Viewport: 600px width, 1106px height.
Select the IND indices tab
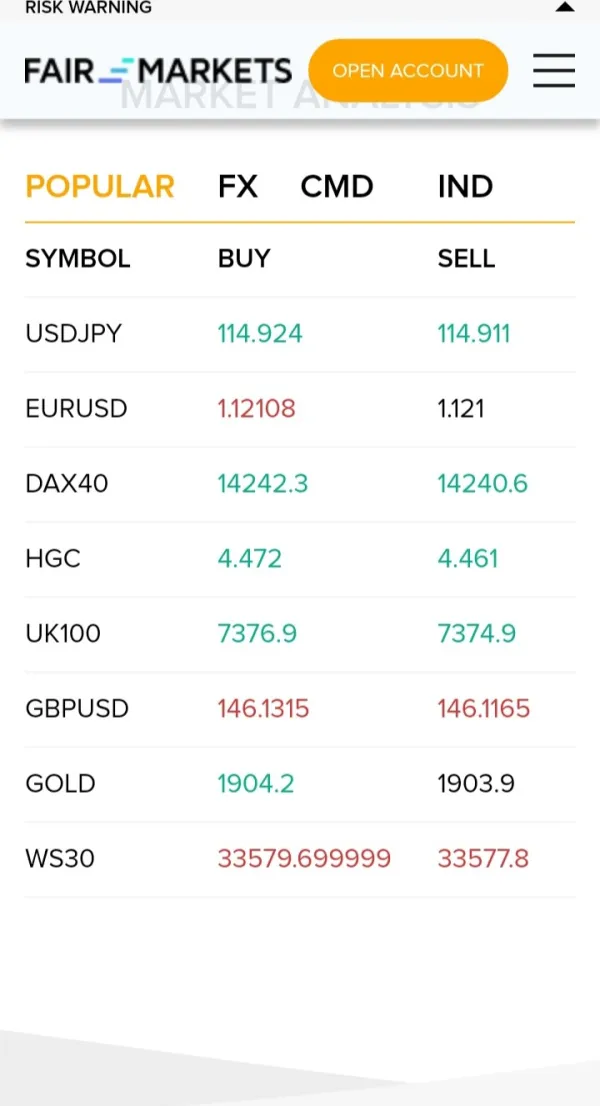pyautogui.click(x=465, y=186)
